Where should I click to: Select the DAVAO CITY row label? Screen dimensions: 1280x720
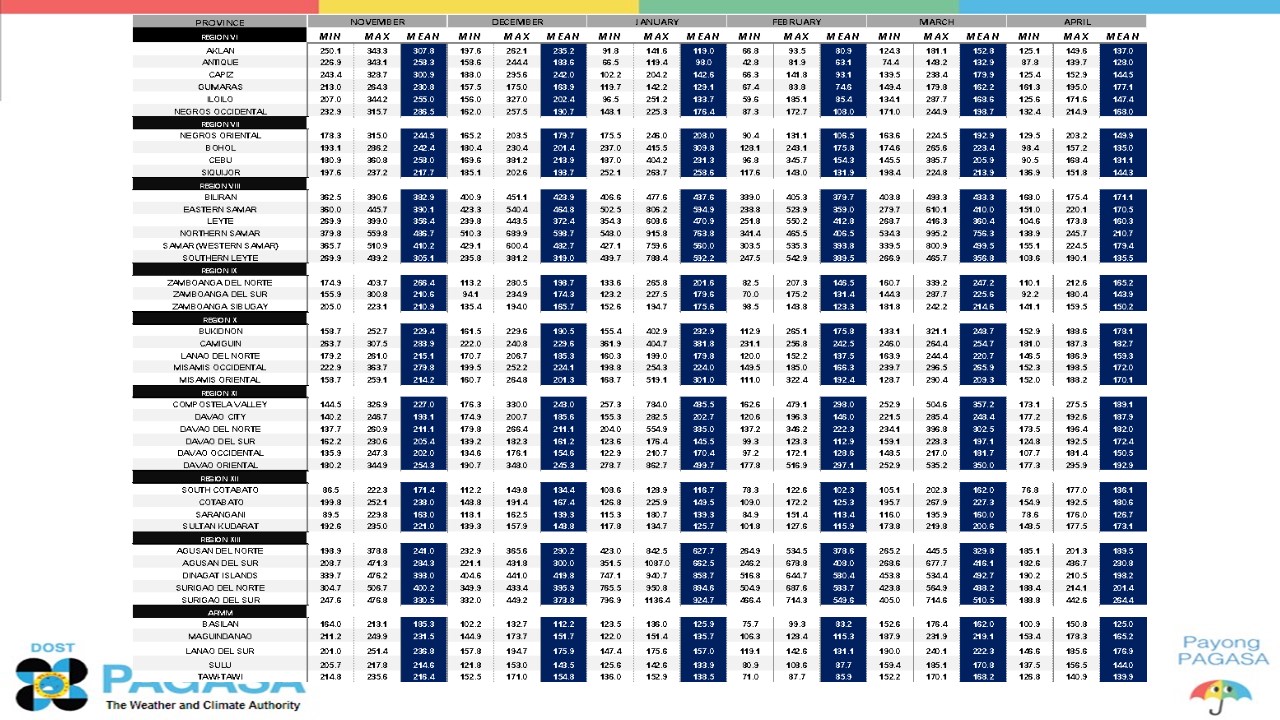220,416
